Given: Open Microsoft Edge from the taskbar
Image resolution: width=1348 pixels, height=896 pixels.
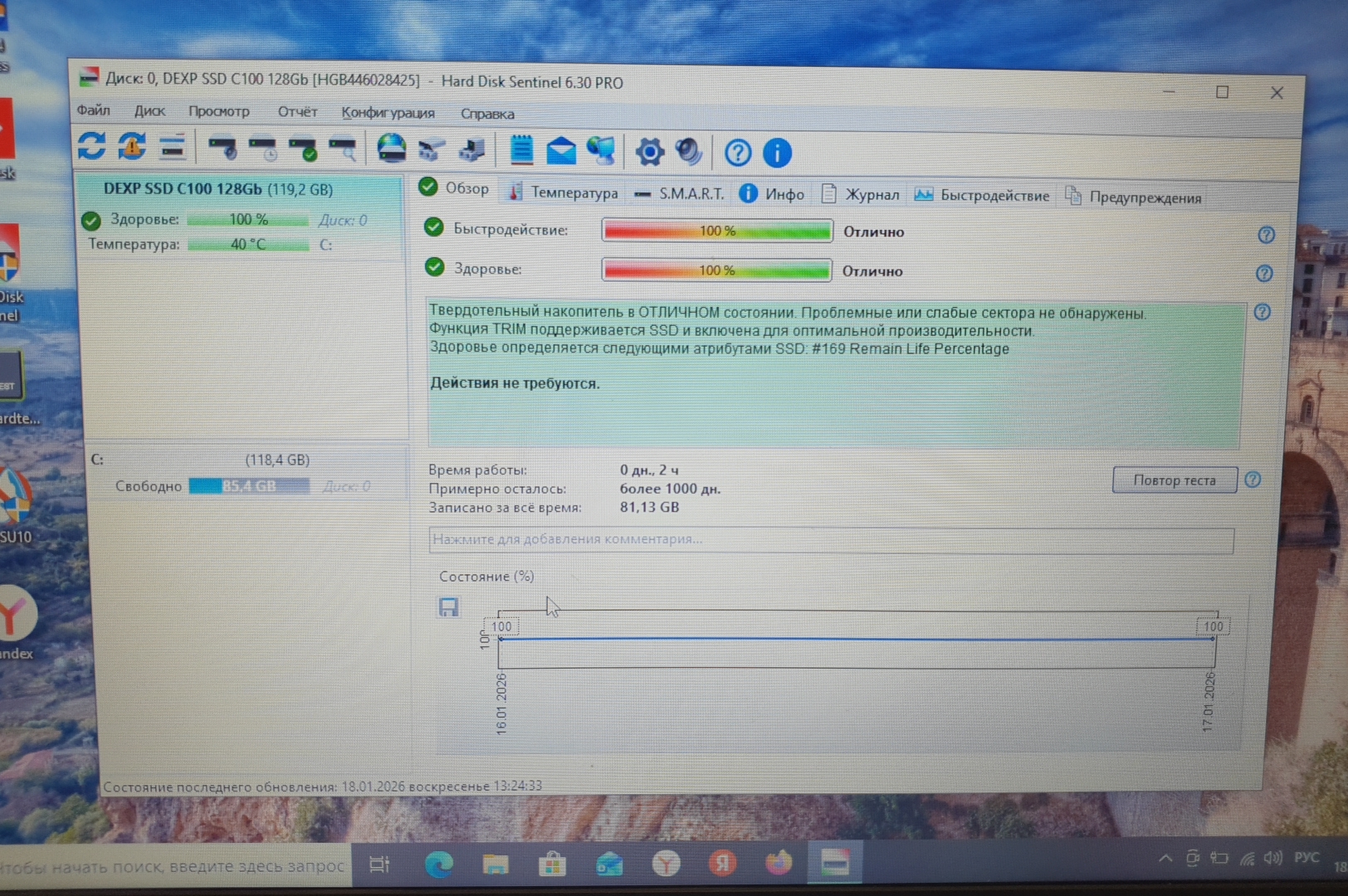Looking at the screenshot, I should tap(438, 864).
